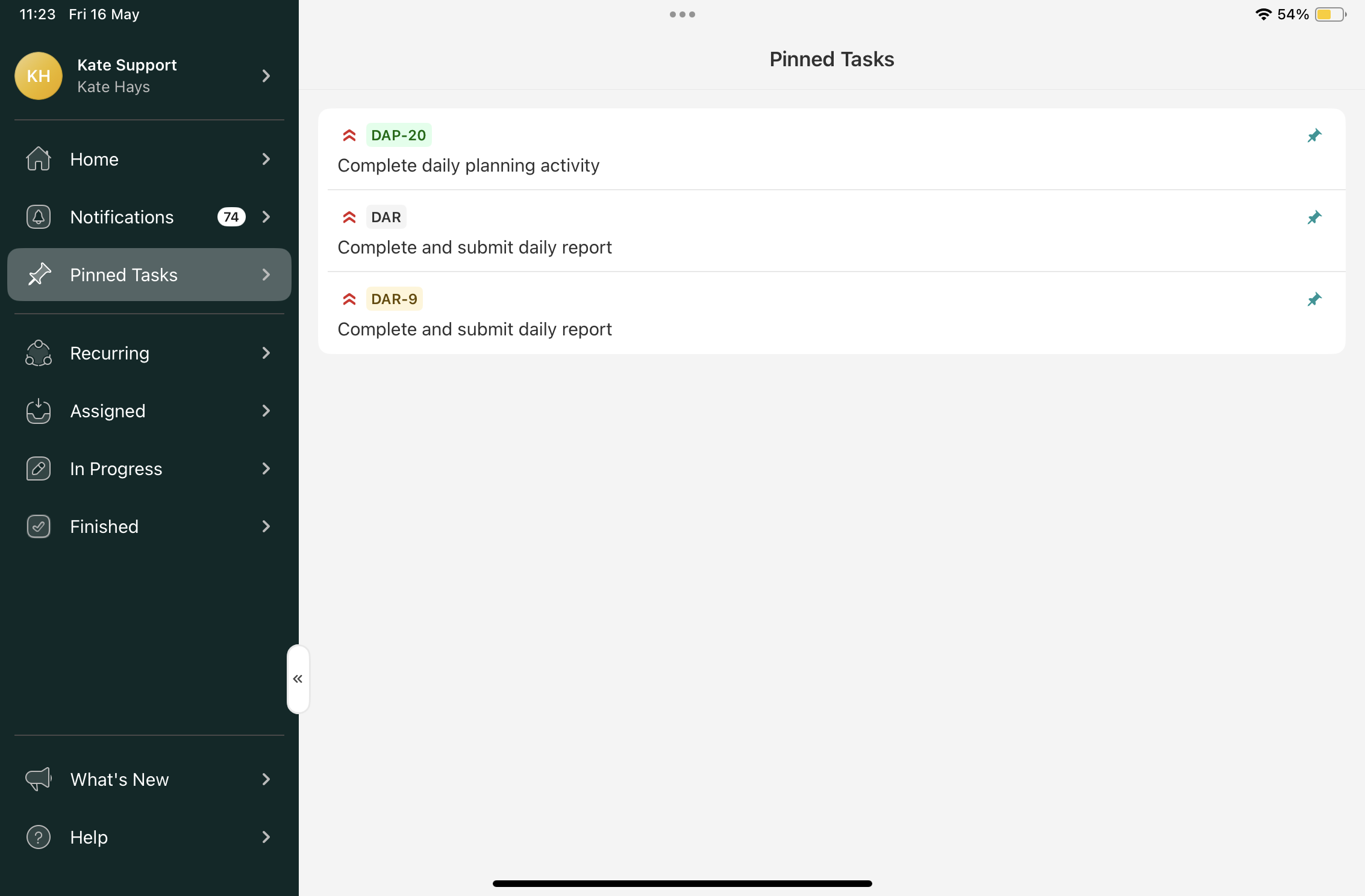Tap the three-dot multitasking control

[682, 14]
